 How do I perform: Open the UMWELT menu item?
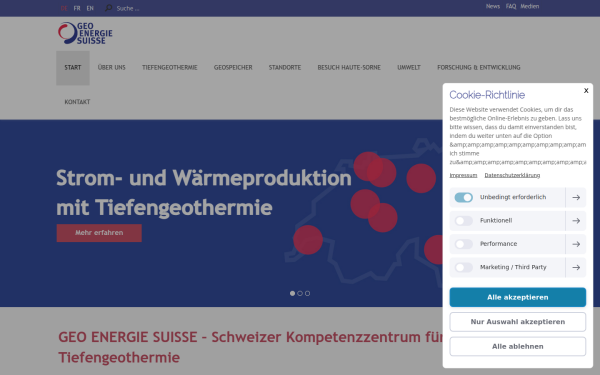click(409, 68)
